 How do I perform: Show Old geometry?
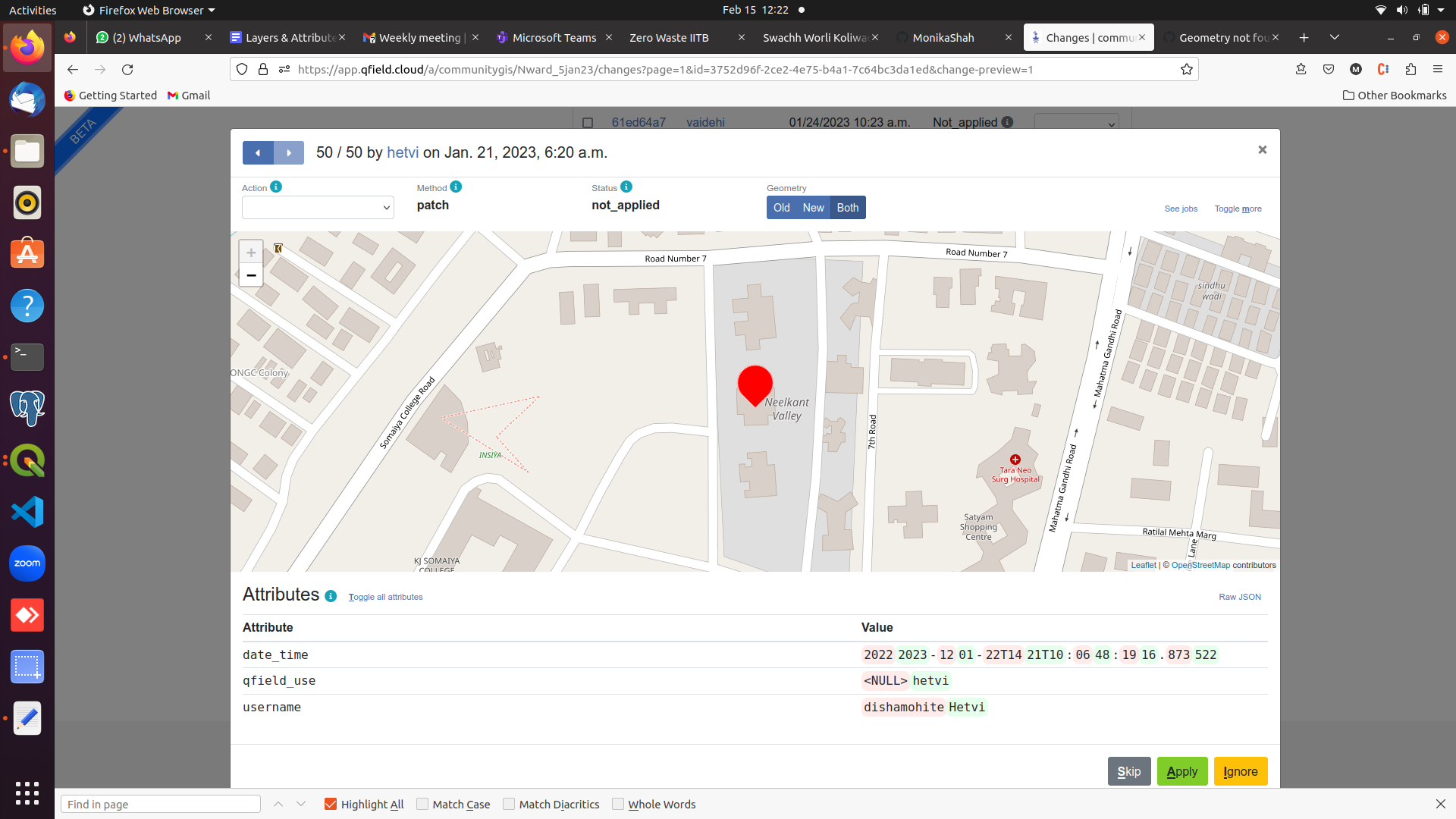pos(781,208)
